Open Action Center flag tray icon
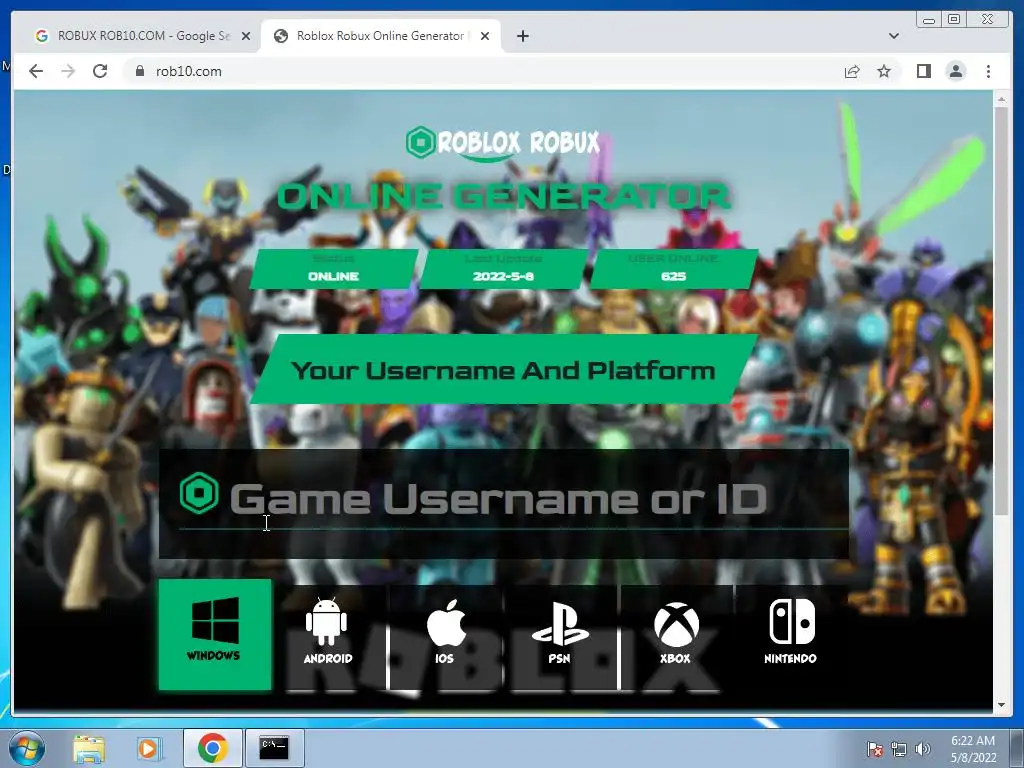This screenshot has width=1024, height=768. point(875,750)
